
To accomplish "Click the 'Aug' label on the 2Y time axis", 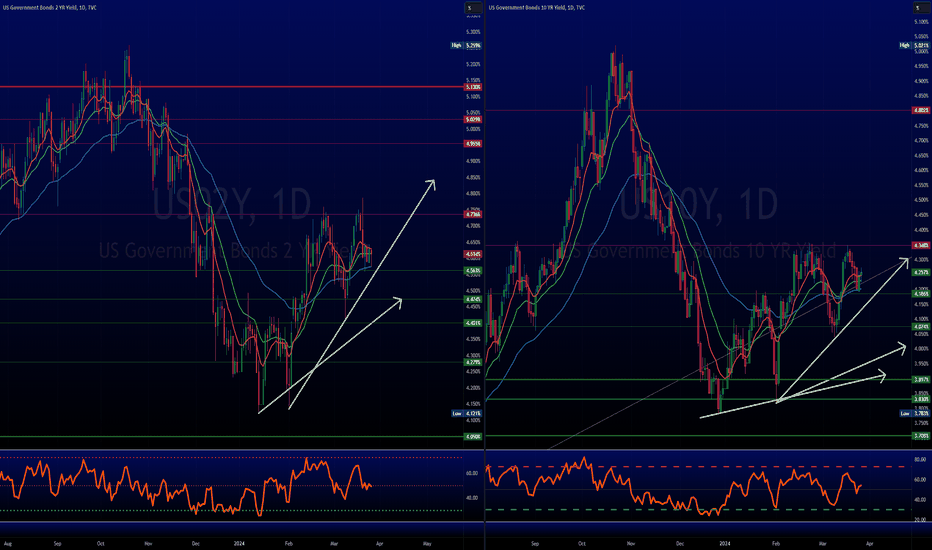I will click(8, 543).
